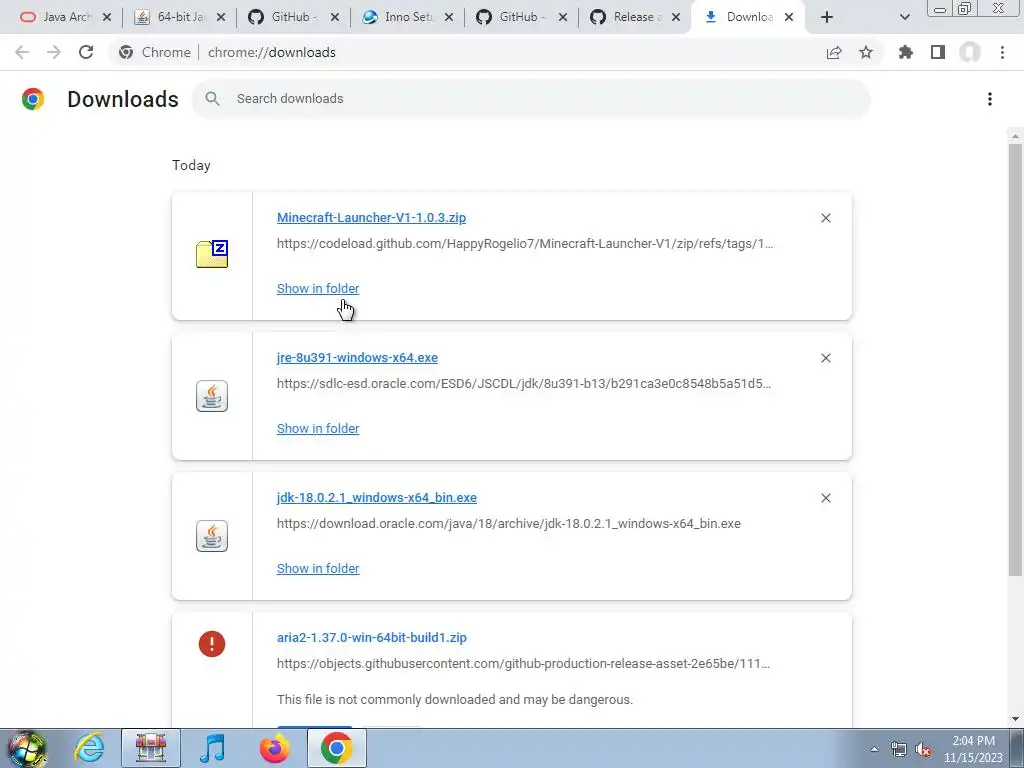1024x768 pixels.
Task: Open Chrome's three-dot main menu
Action: point(1002,52)
